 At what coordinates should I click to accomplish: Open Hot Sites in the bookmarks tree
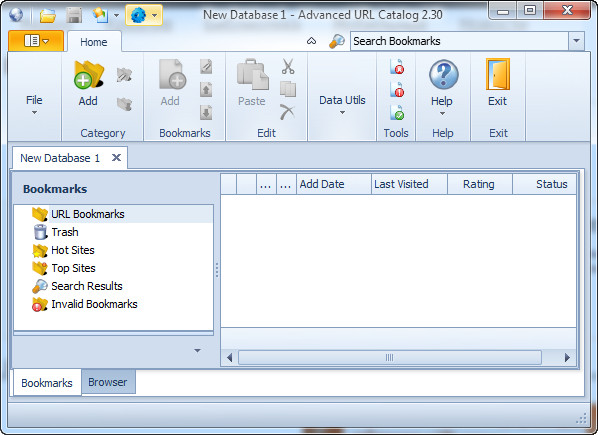coord(73,250)
